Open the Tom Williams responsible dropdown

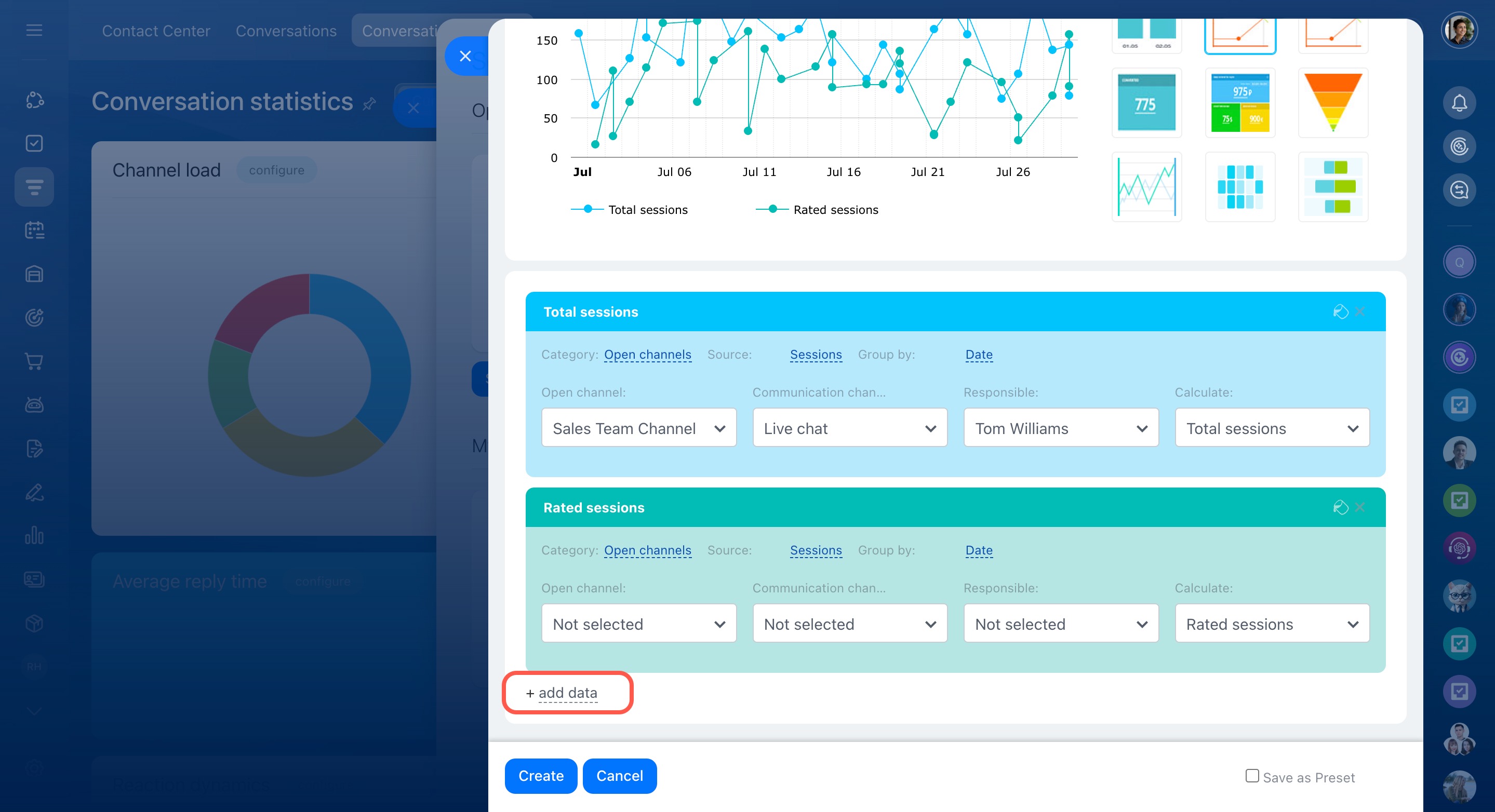tap(1060, 428)
